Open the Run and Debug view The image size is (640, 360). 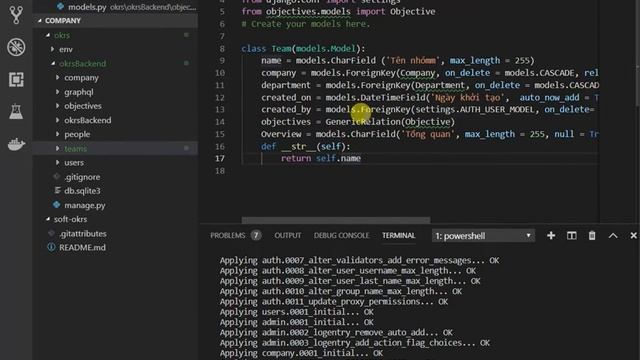point(16,47)
